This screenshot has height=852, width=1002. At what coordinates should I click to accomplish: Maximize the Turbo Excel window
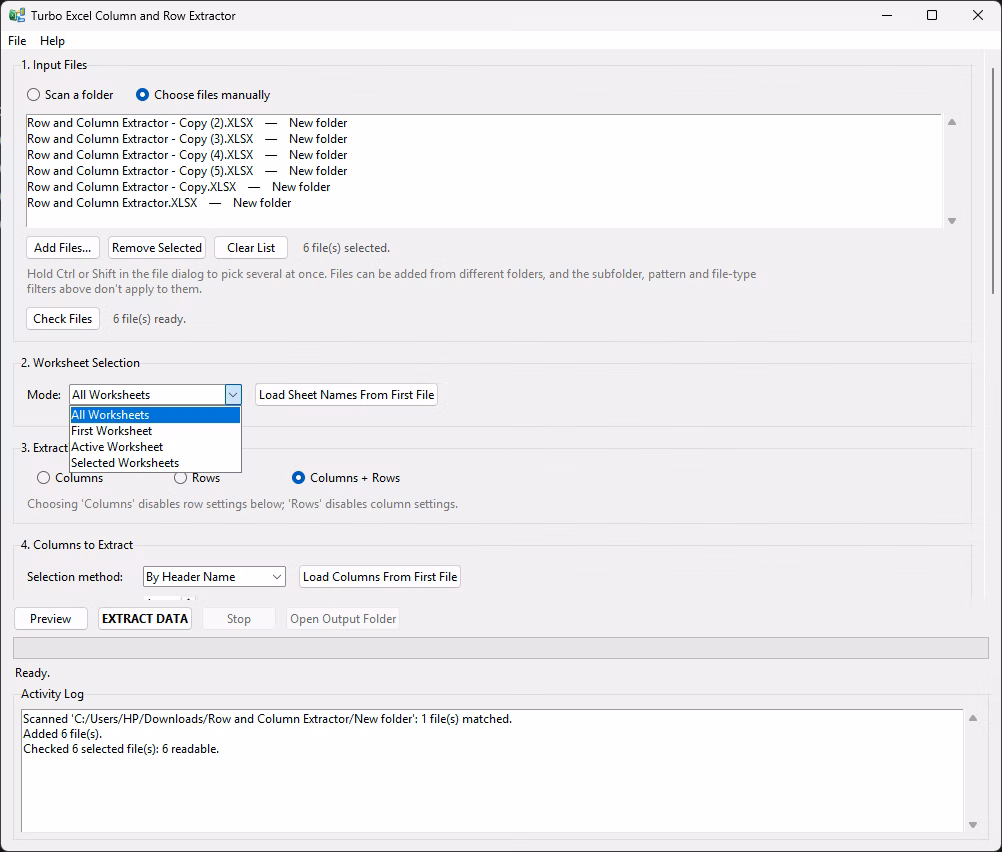pos(932,15)
